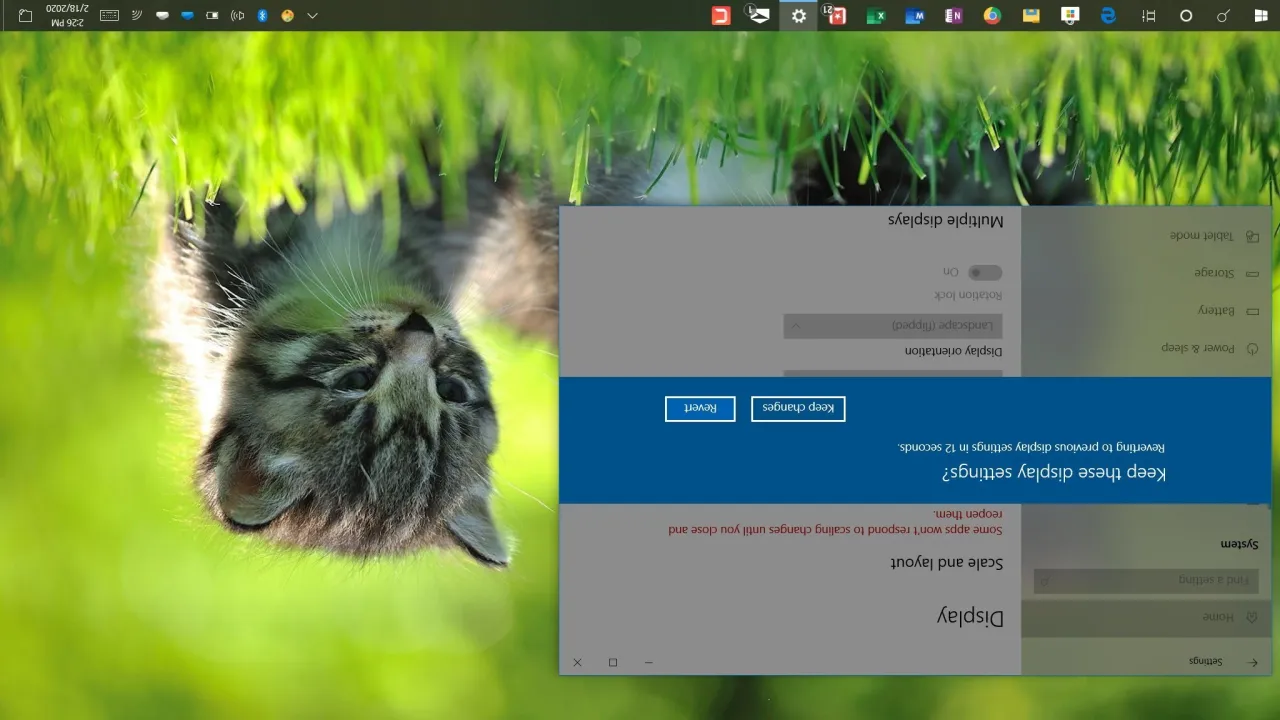Click the Keep changes button
The image size is (1280, 720).
click(798, 408)
